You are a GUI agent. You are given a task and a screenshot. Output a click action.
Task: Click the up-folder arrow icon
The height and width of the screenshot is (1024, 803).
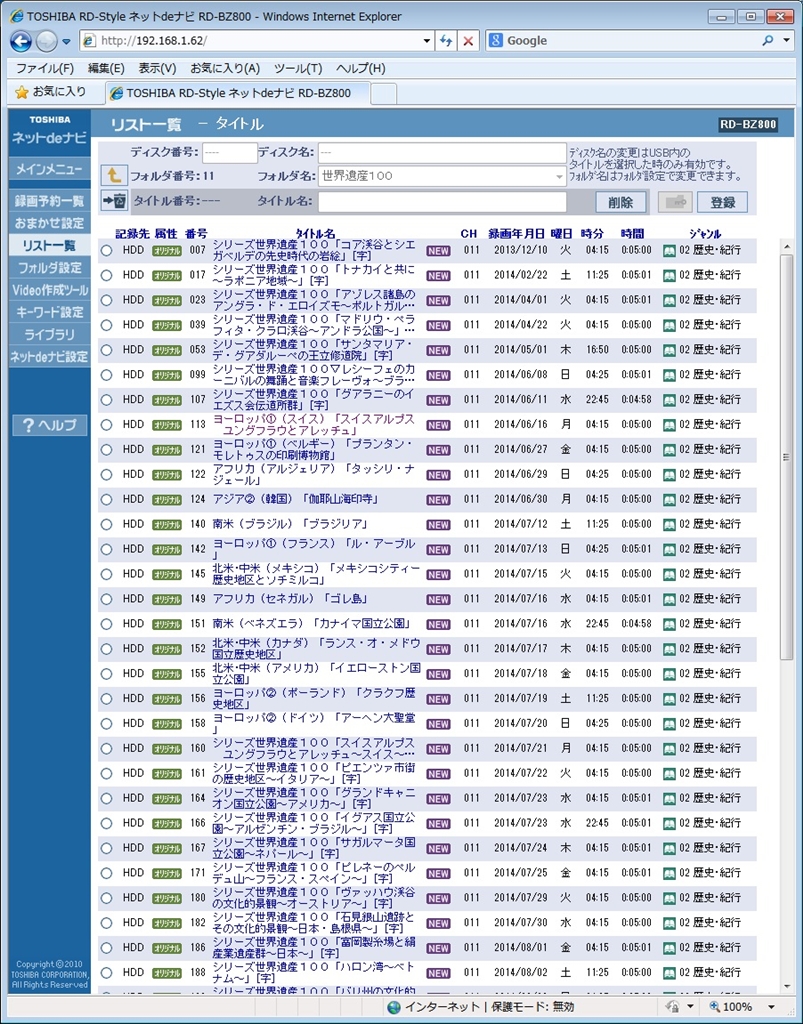[114, 176]
